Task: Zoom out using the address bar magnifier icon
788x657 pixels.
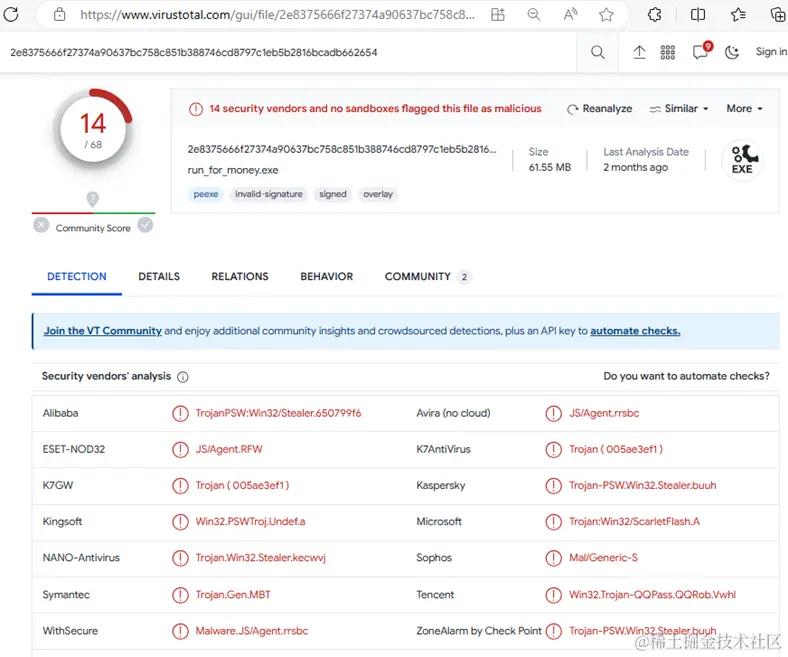Action: pyautogui.click(x=534, y=15)
